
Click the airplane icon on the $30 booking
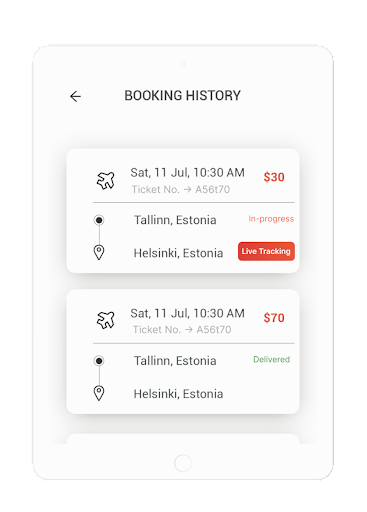tap(106, 180)
